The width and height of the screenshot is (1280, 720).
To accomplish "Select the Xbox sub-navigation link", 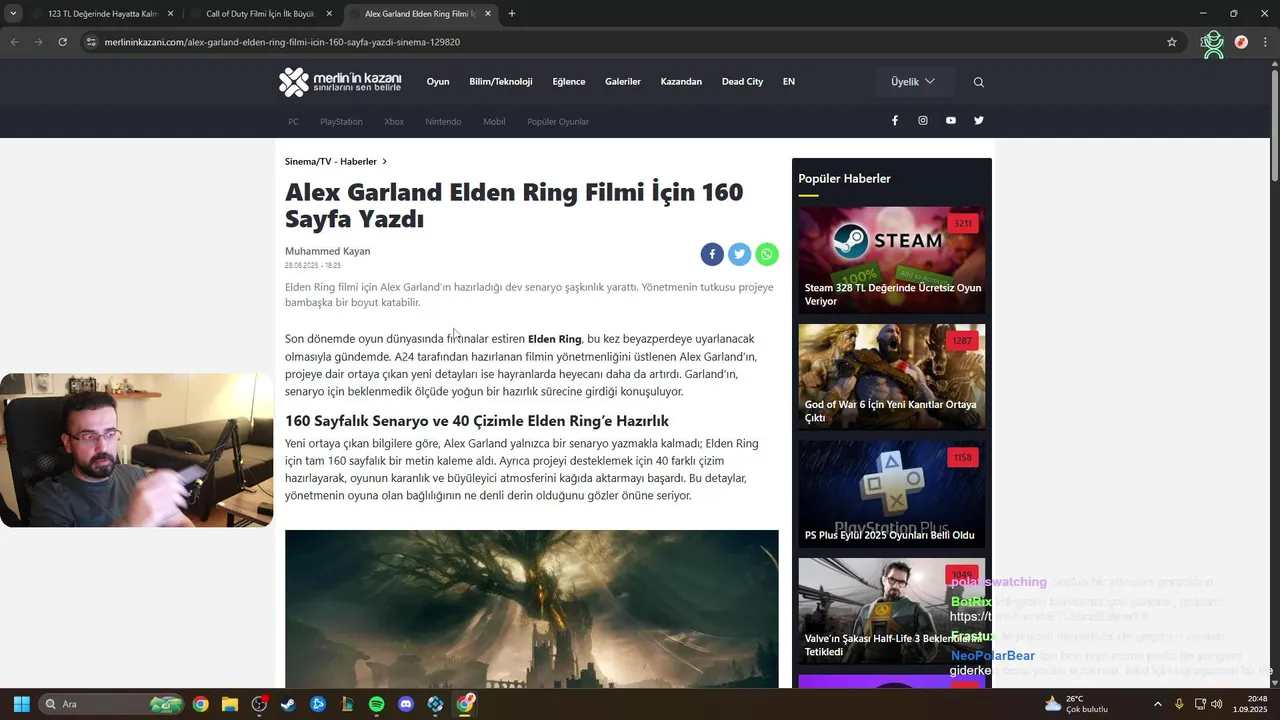I will coord(394,122).
